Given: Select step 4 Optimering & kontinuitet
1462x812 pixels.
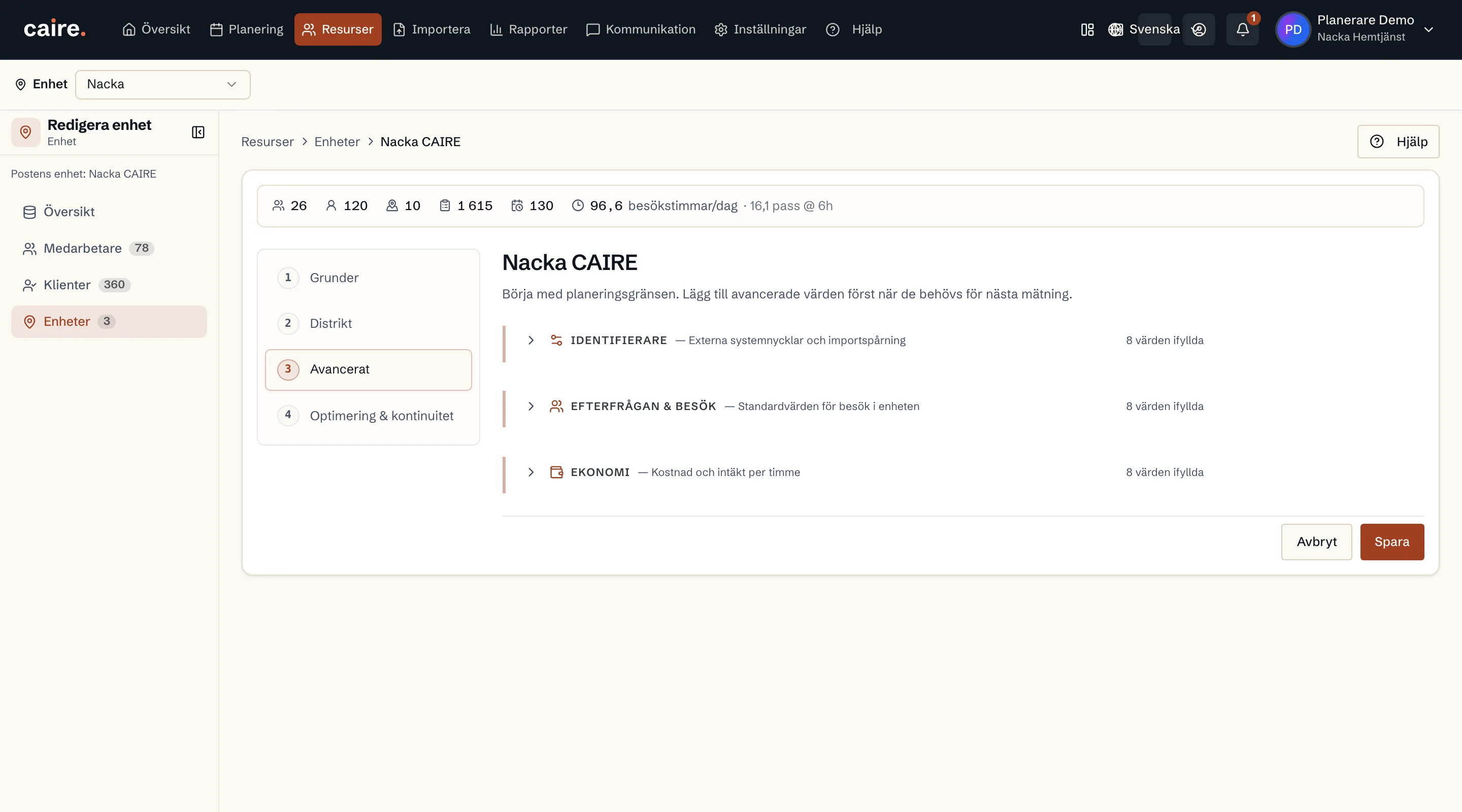Looking at the screenshot, I should (369, 416).
